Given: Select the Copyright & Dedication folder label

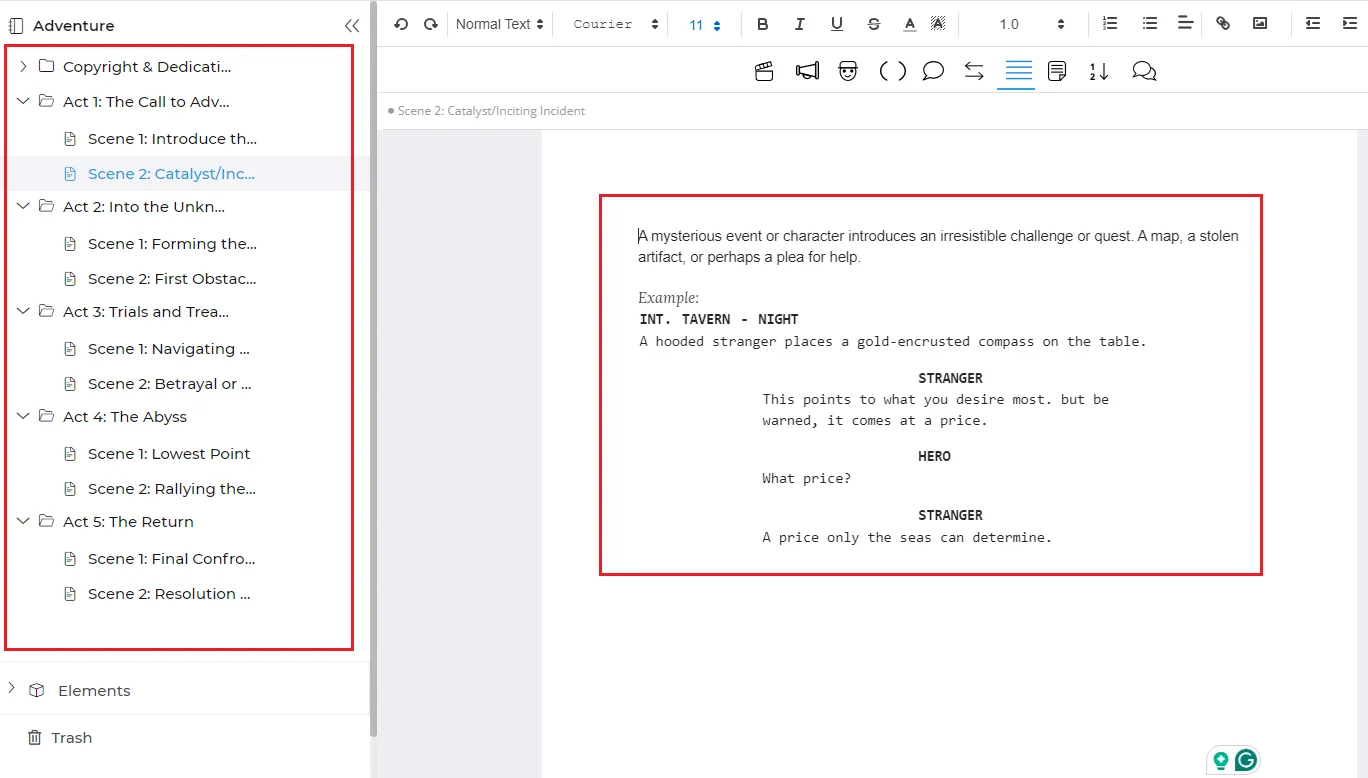Looking at the screenshot, I should pyautogui.click(x=147, y=67).
